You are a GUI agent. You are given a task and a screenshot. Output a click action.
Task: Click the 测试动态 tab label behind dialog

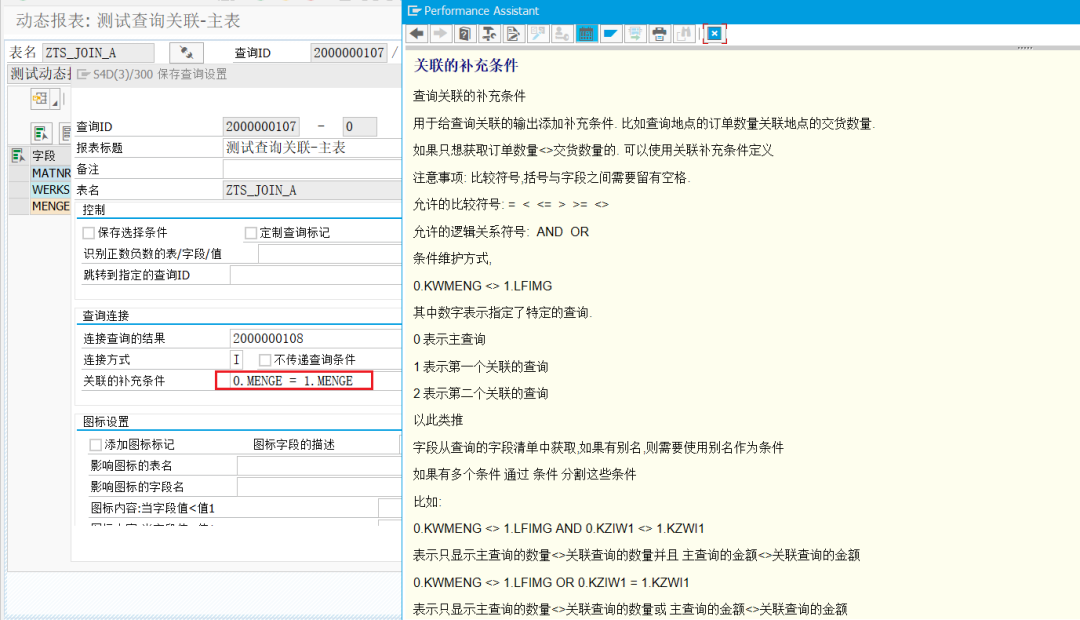coord(40,74)
